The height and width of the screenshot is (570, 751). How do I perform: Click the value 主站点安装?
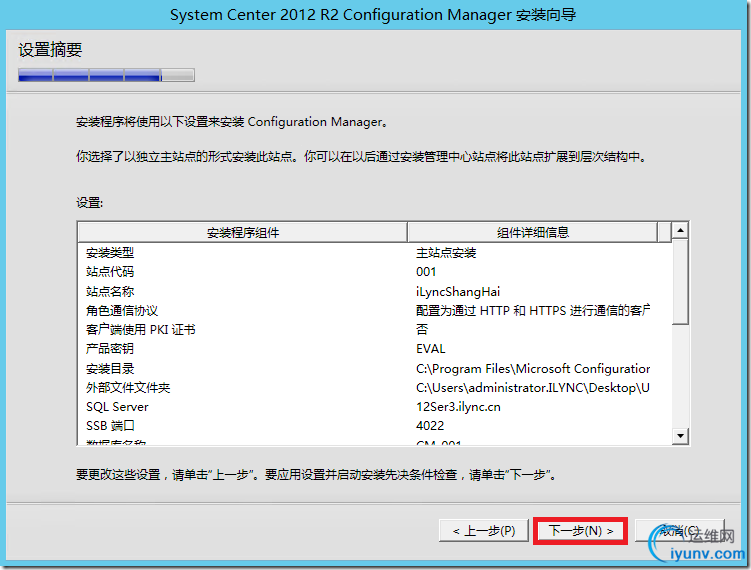click(x=446, y=252)
